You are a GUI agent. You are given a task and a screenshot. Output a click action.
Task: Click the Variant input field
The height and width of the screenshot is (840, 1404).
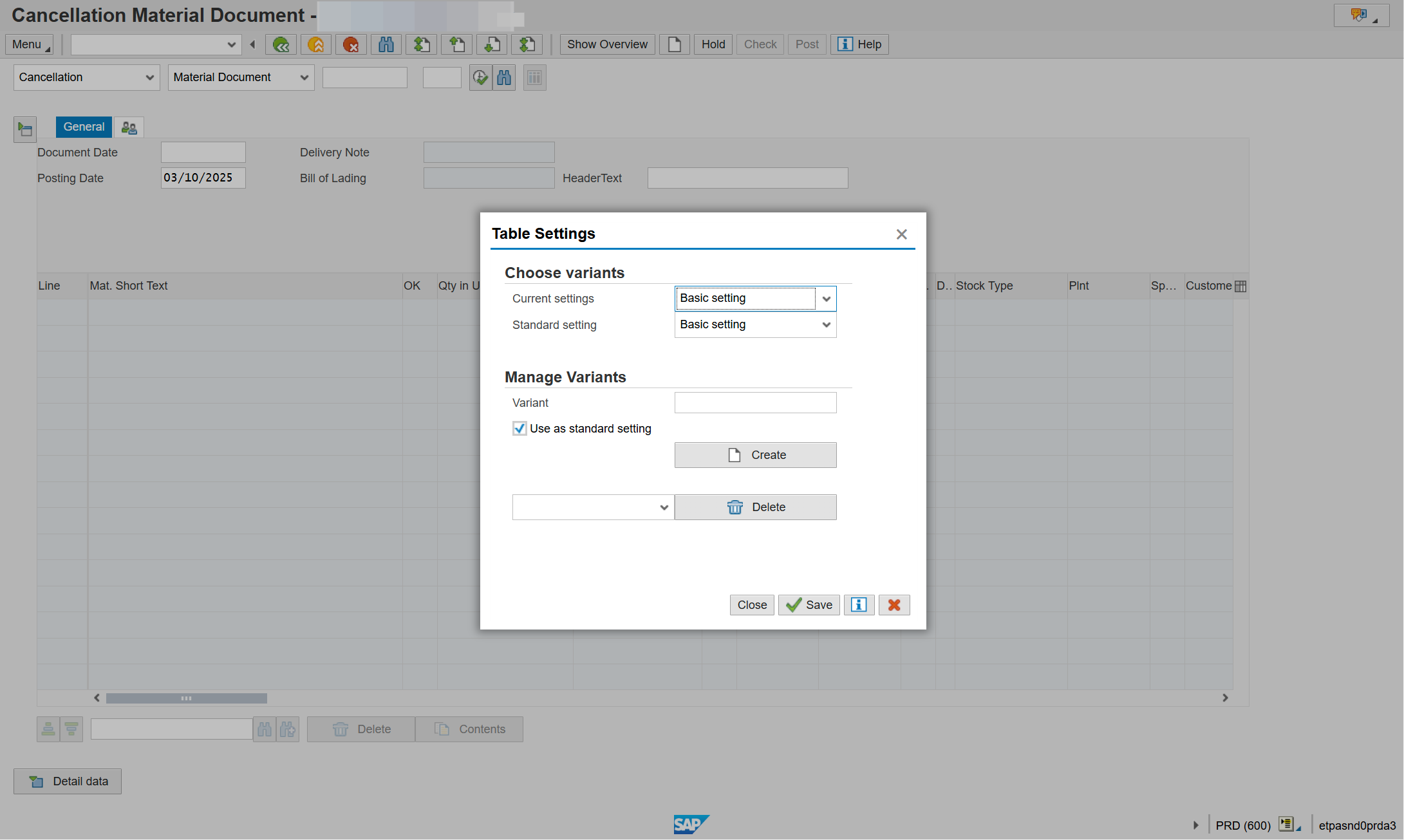pos(755,403)
